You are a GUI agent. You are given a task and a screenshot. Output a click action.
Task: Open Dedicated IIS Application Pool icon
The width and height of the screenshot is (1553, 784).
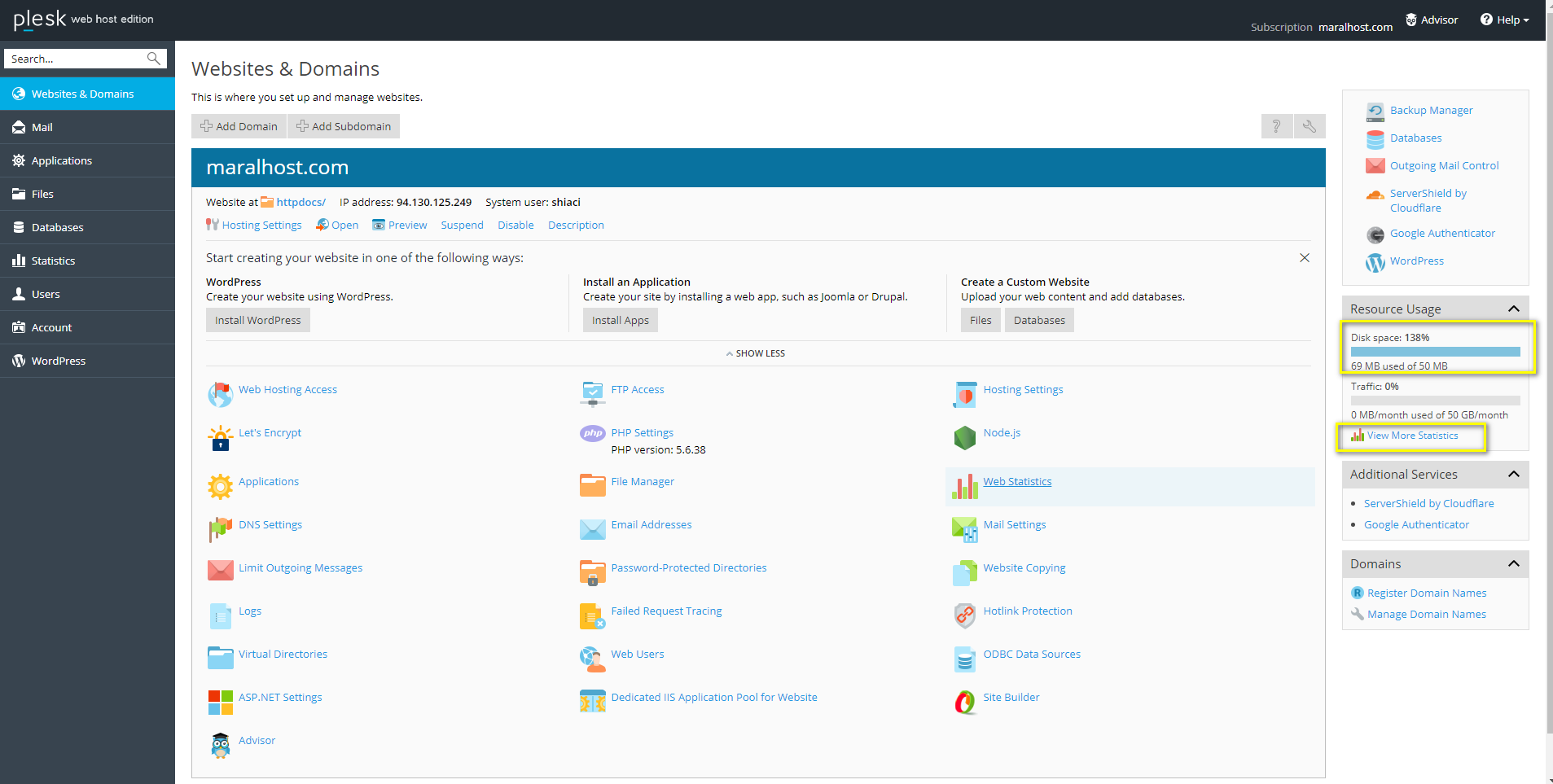593,701
